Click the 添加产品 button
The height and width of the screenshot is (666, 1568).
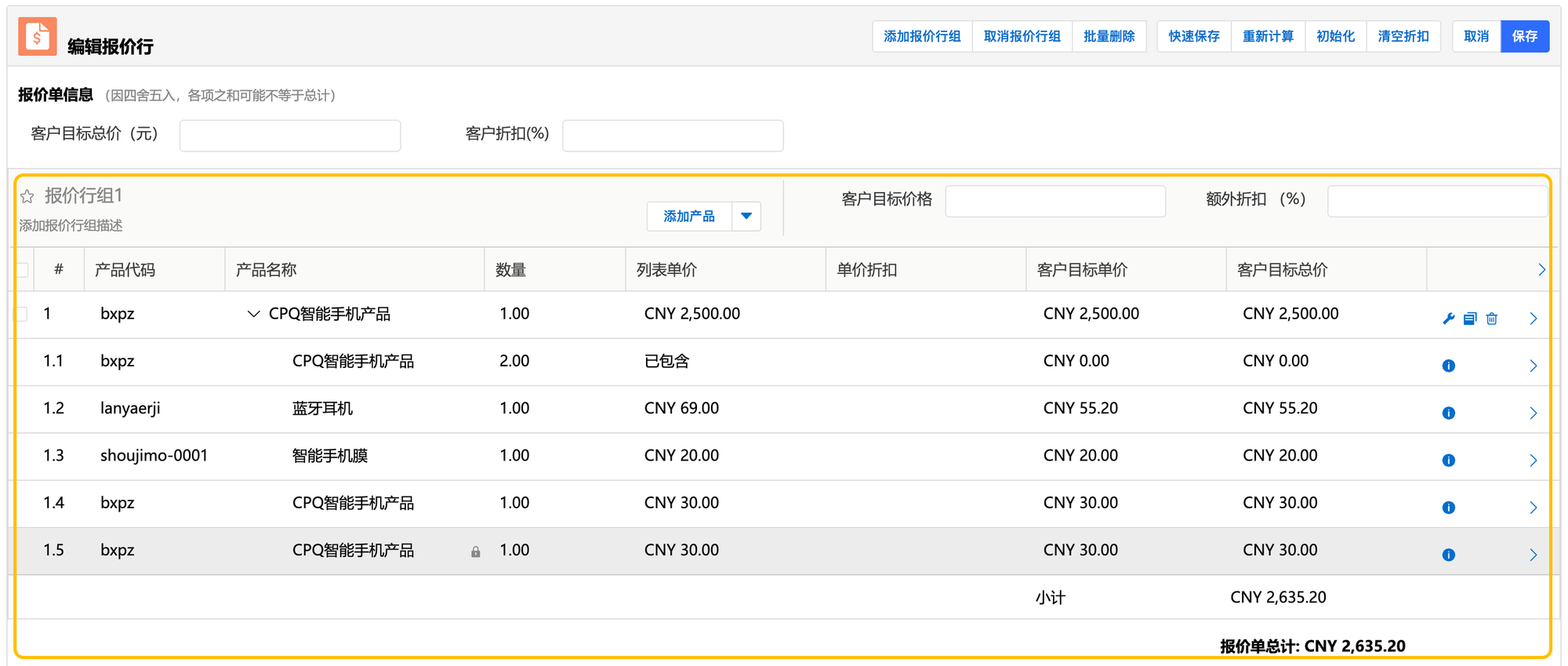point(689,217)
